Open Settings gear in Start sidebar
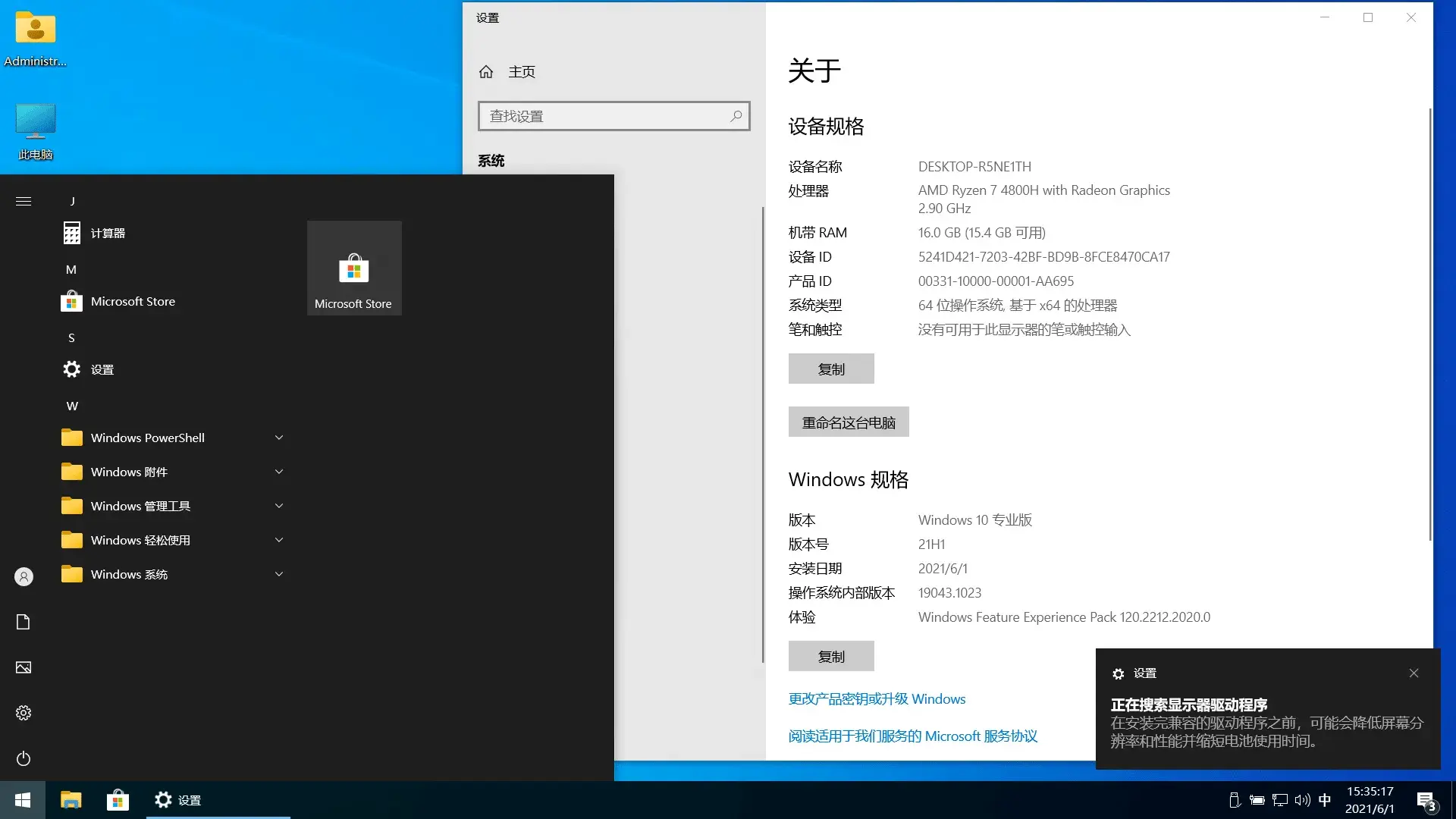The image size is (1456, 819). coord(24,713)
